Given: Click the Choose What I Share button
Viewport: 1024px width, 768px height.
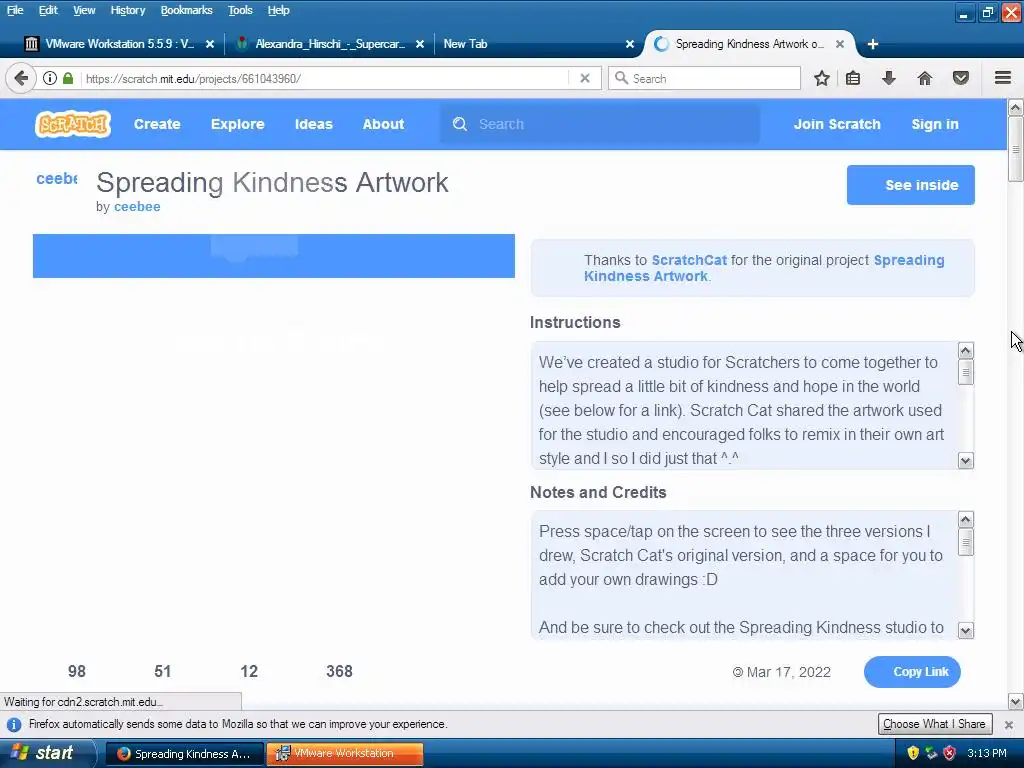Looking at the screenshot, I should [935, 724].
